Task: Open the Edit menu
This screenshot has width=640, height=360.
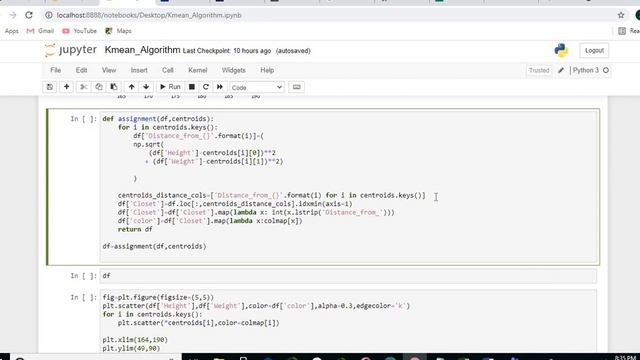Action: click(81, 70)
